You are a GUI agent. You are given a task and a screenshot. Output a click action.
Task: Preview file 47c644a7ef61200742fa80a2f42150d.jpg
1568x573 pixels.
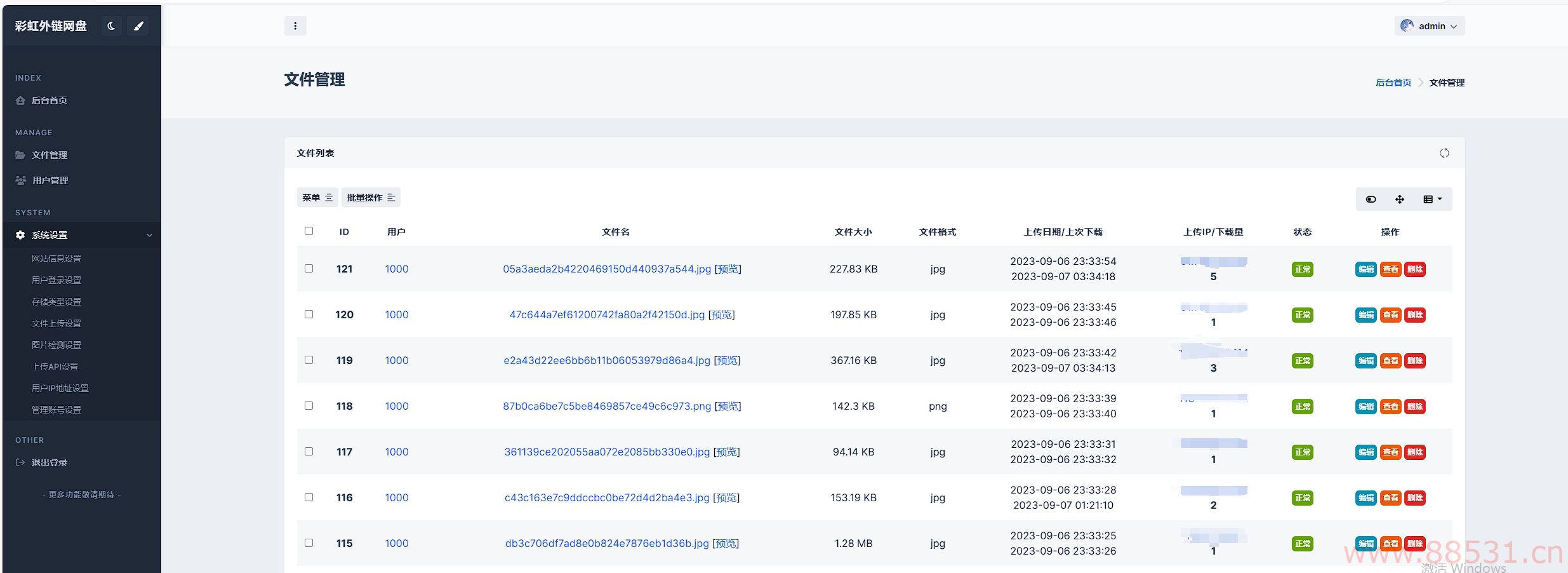[x=722, y=314]
